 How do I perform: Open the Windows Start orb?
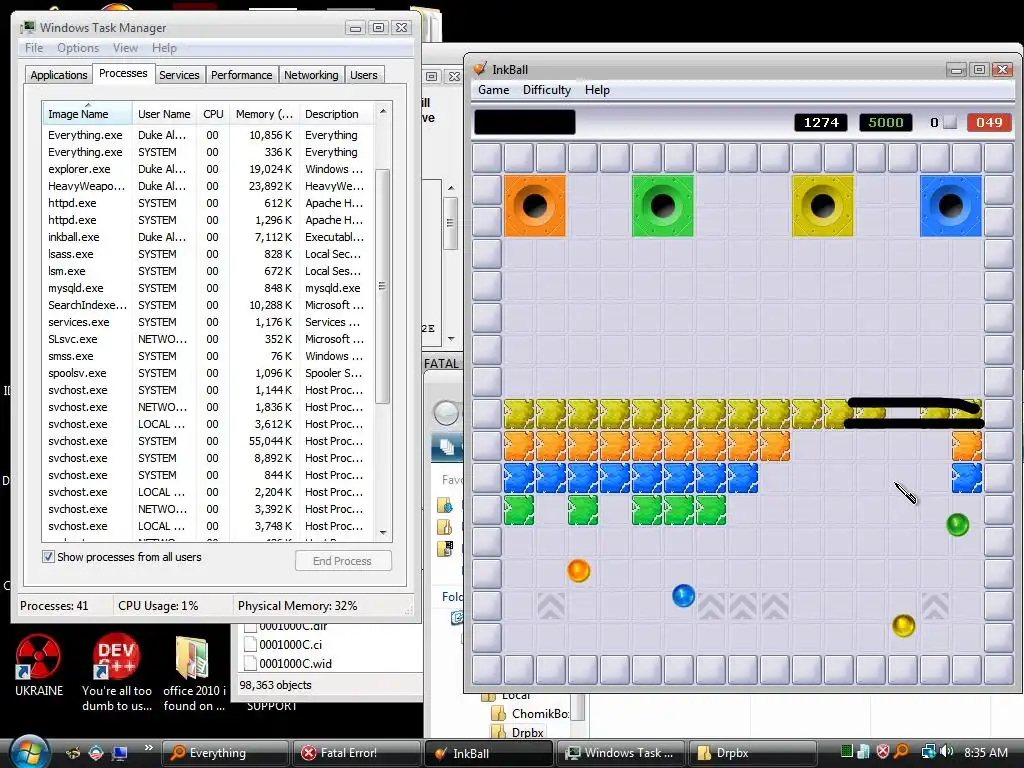pos(29,752)
